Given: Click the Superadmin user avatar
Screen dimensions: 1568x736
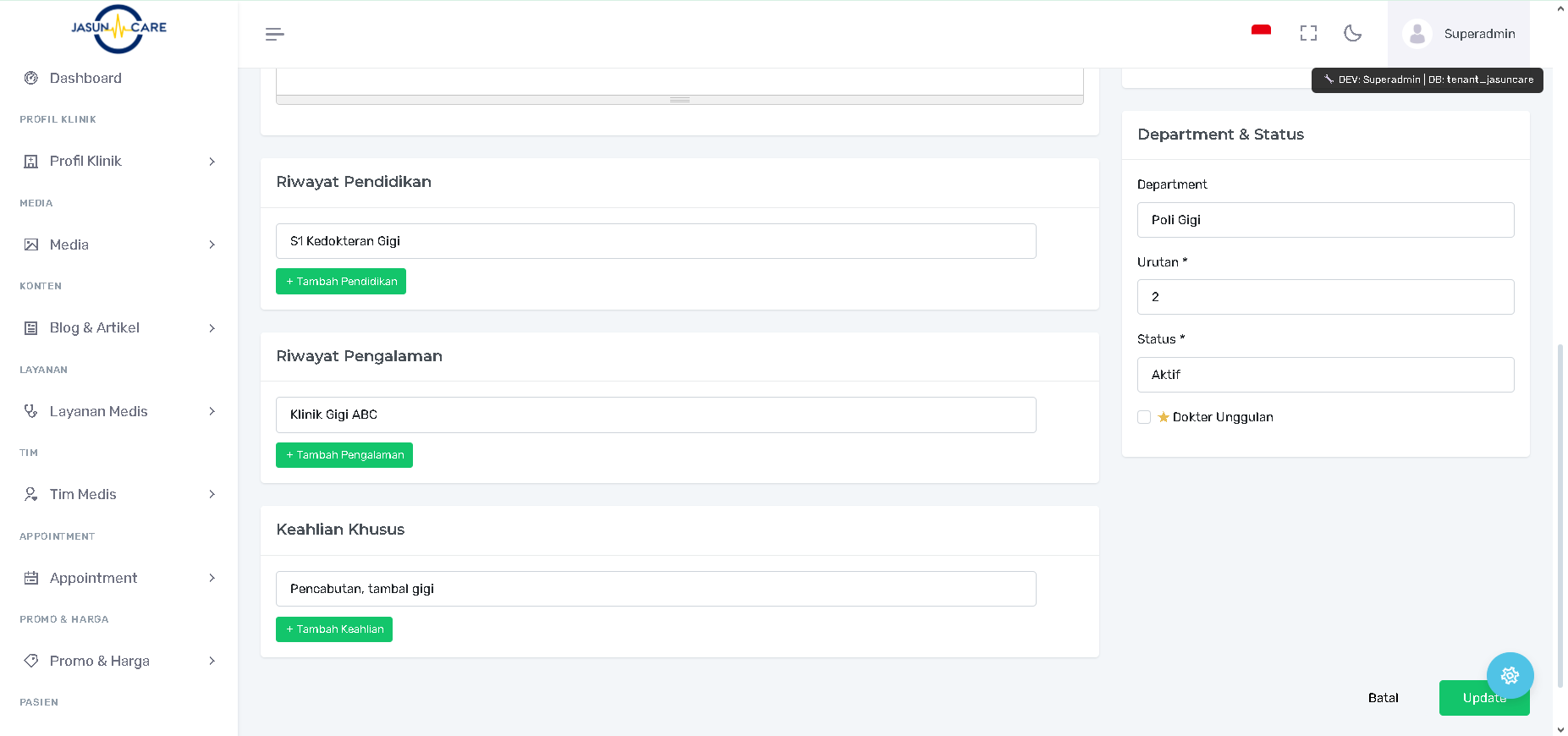Looking at the screenshot, I should [x=1417, y=34].
